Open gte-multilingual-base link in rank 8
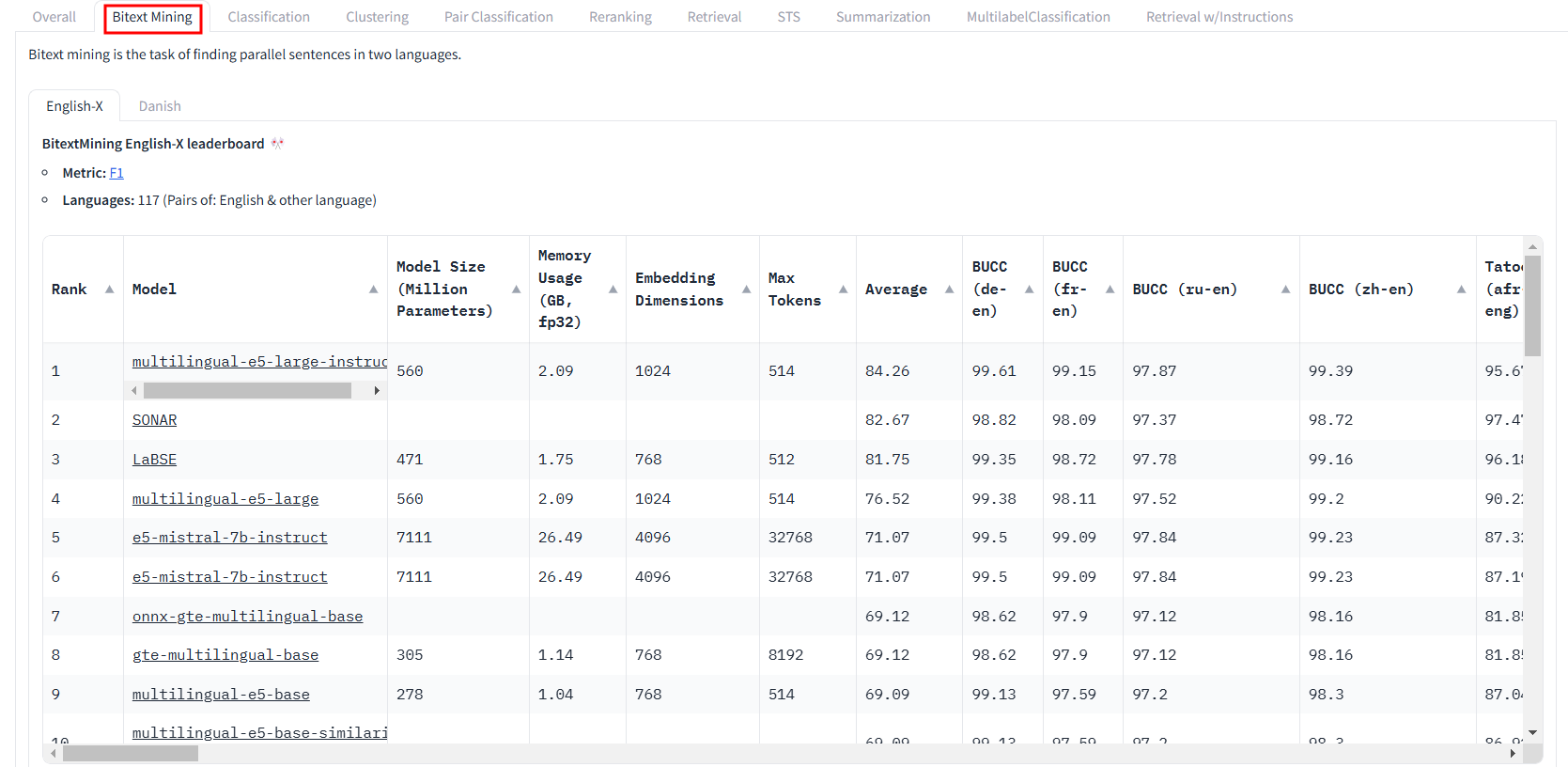 click(x=225, y=655)
